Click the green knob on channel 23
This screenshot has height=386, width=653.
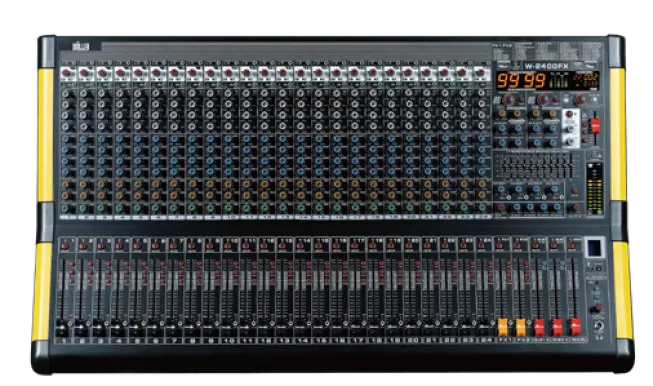(464, 208)
